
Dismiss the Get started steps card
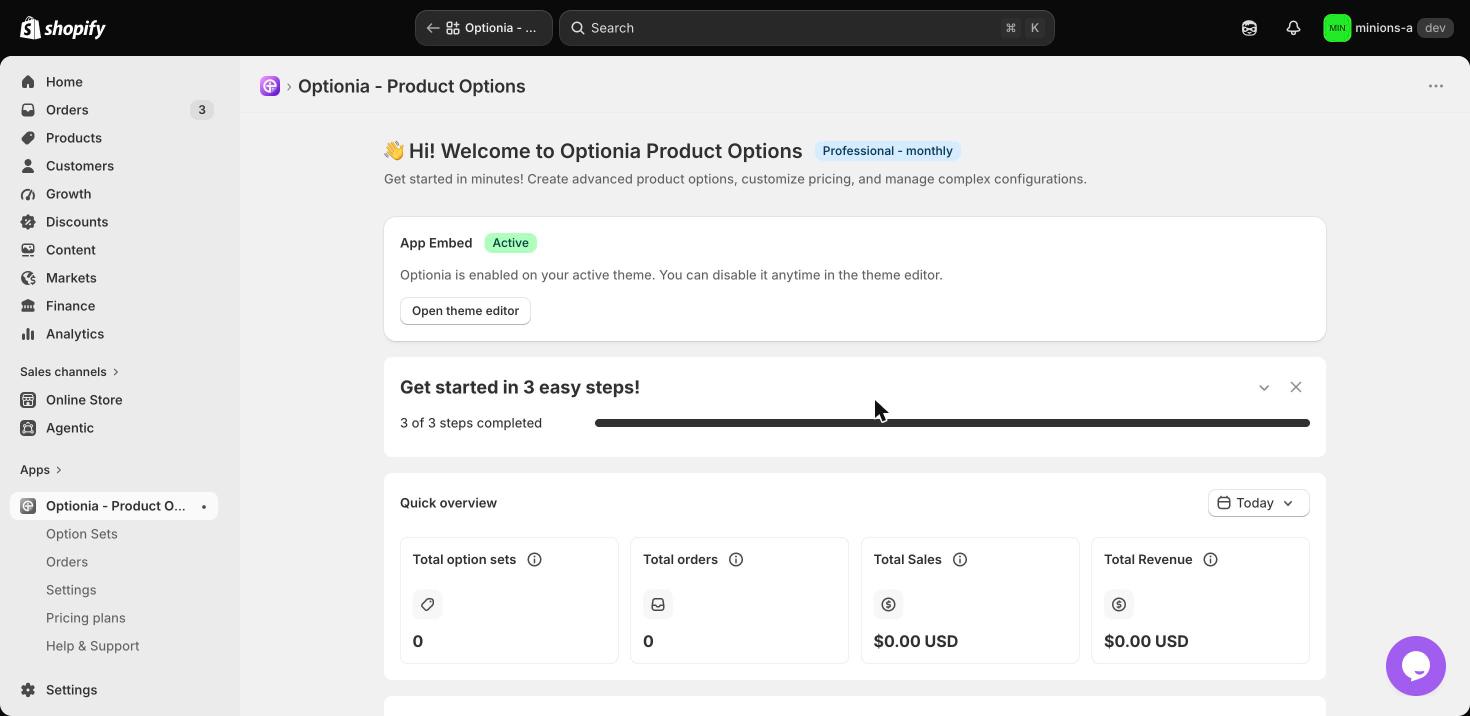1296,387
